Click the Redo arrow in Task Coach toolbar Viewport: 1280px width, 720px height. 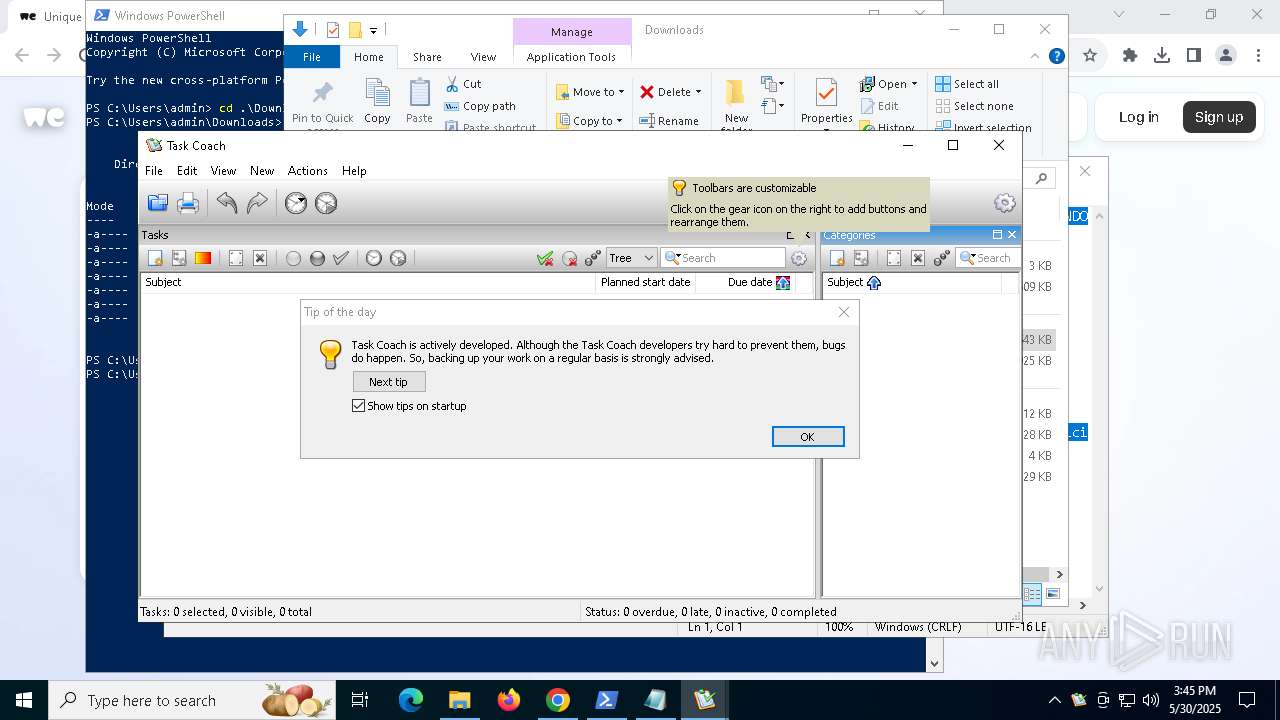coord(257,204)
